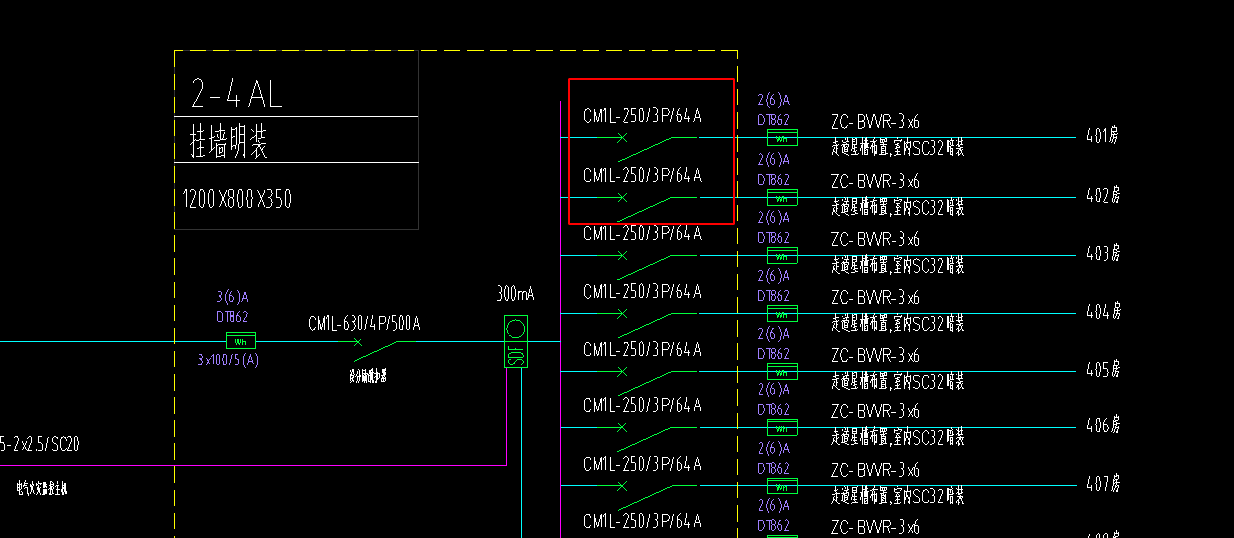The width and height of the screenshot is (1234, 538).
Task: Click the '5-2x2.5/SC20' cable label
Action: click(40, 444)
